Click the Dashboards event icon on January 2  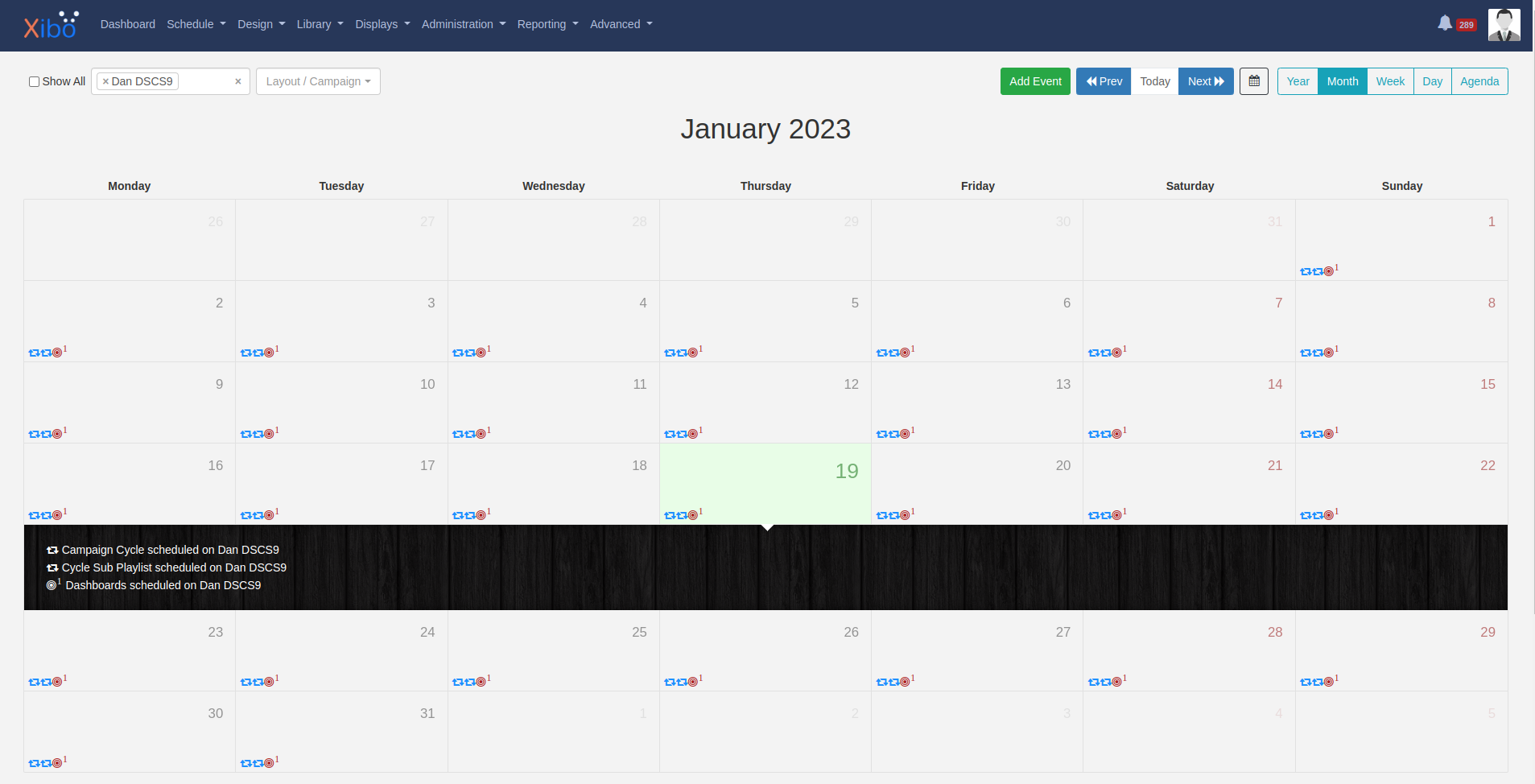57,352
